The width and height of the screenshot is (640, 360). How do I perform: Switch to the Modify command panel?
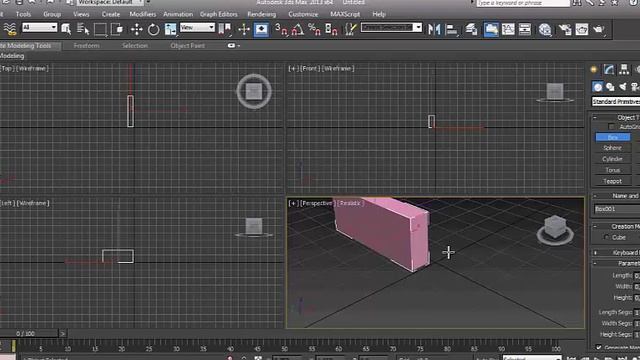(x=609, y=69)
